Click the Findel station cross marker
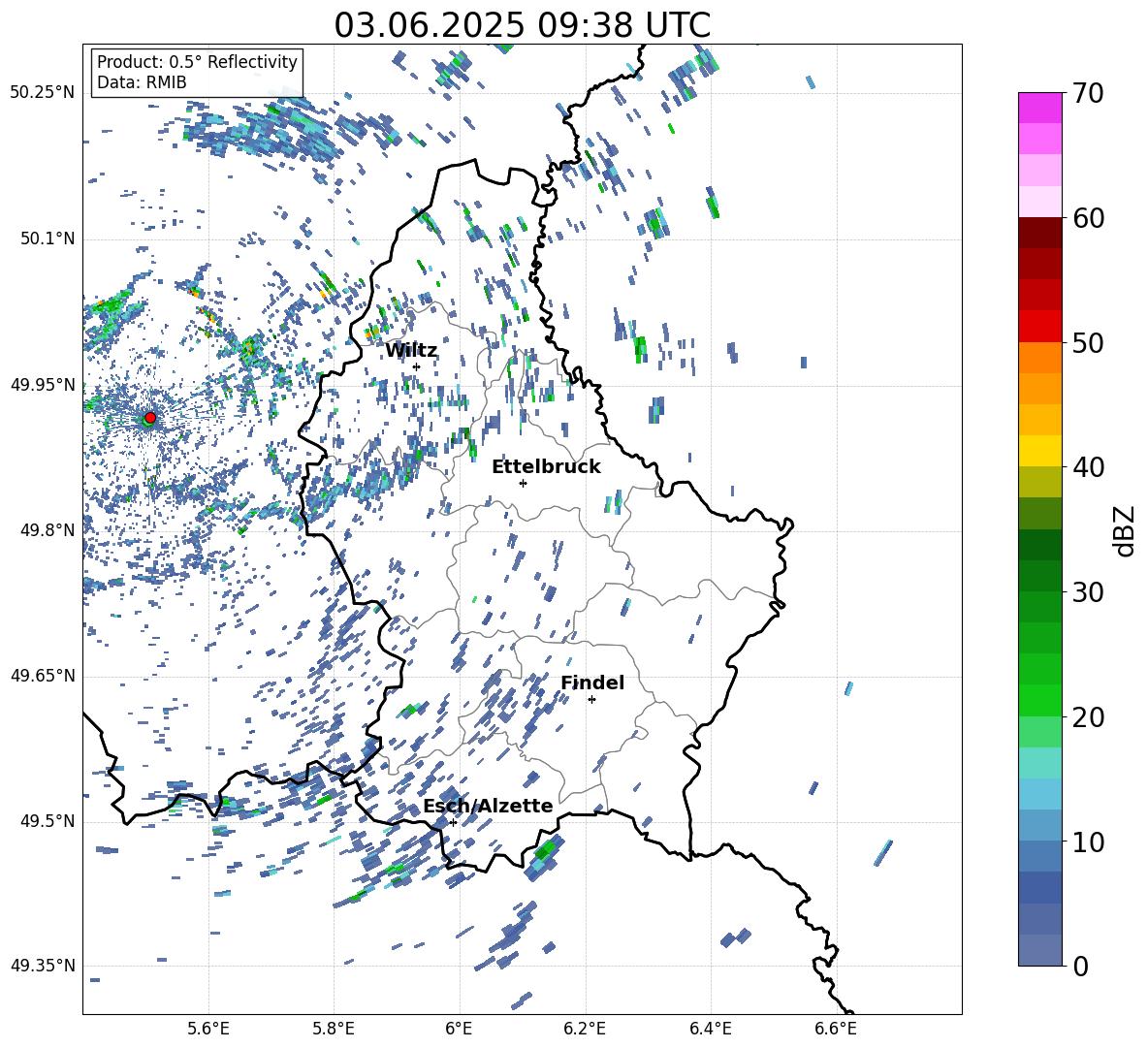The width and height of the screenshot is (1148, 1048). (591, 700)
